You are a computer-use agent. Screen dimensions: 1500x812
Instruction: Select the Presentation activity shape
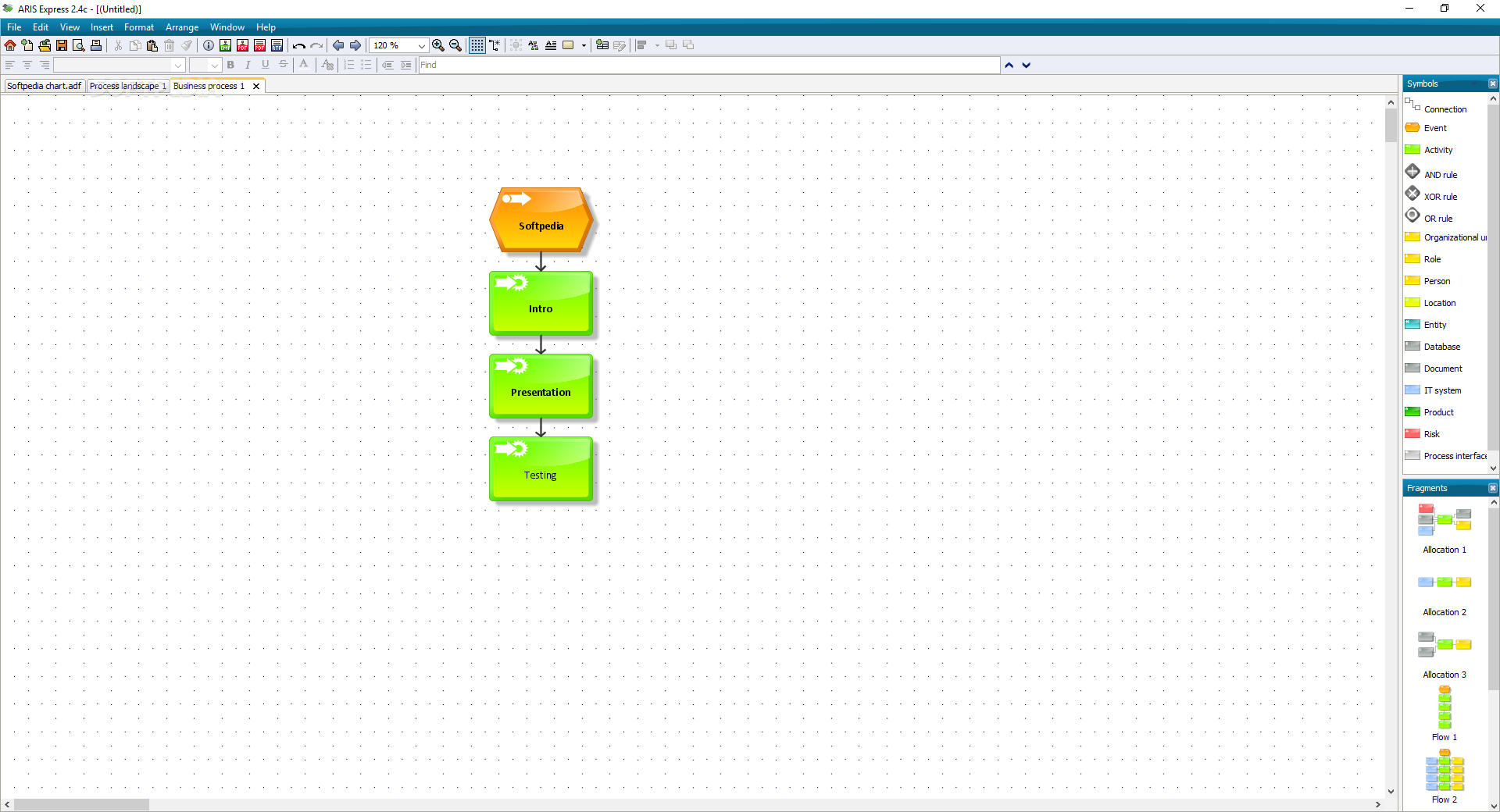(541, 386)
